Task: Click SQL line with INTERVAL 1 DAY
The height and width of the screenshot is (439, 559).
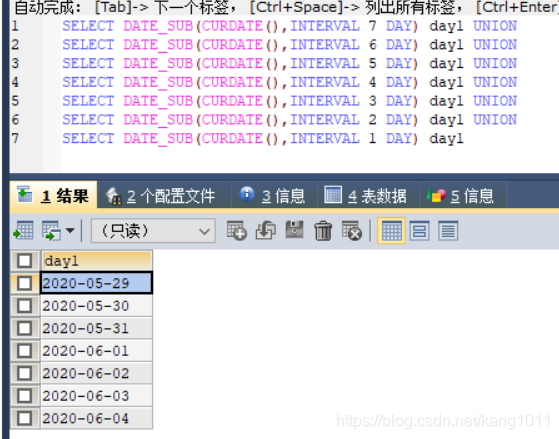Action: (x=263, y=138)
